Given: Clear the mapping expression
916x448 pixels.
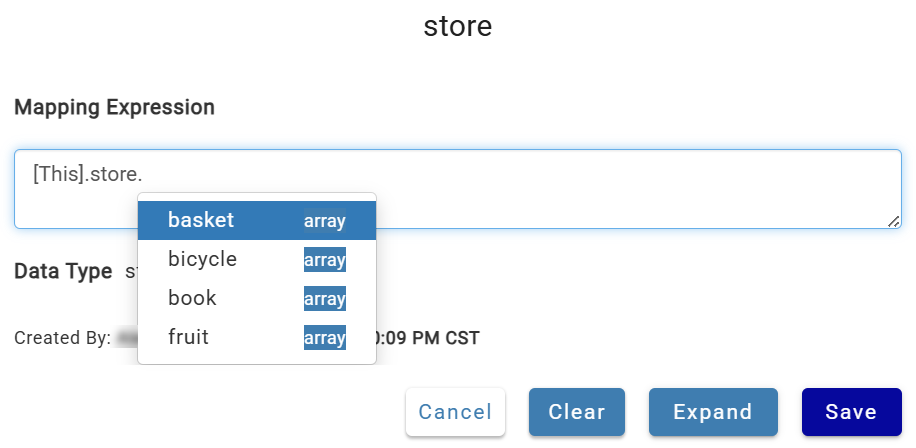Looking at the screenshot, I should pos(577,412).
